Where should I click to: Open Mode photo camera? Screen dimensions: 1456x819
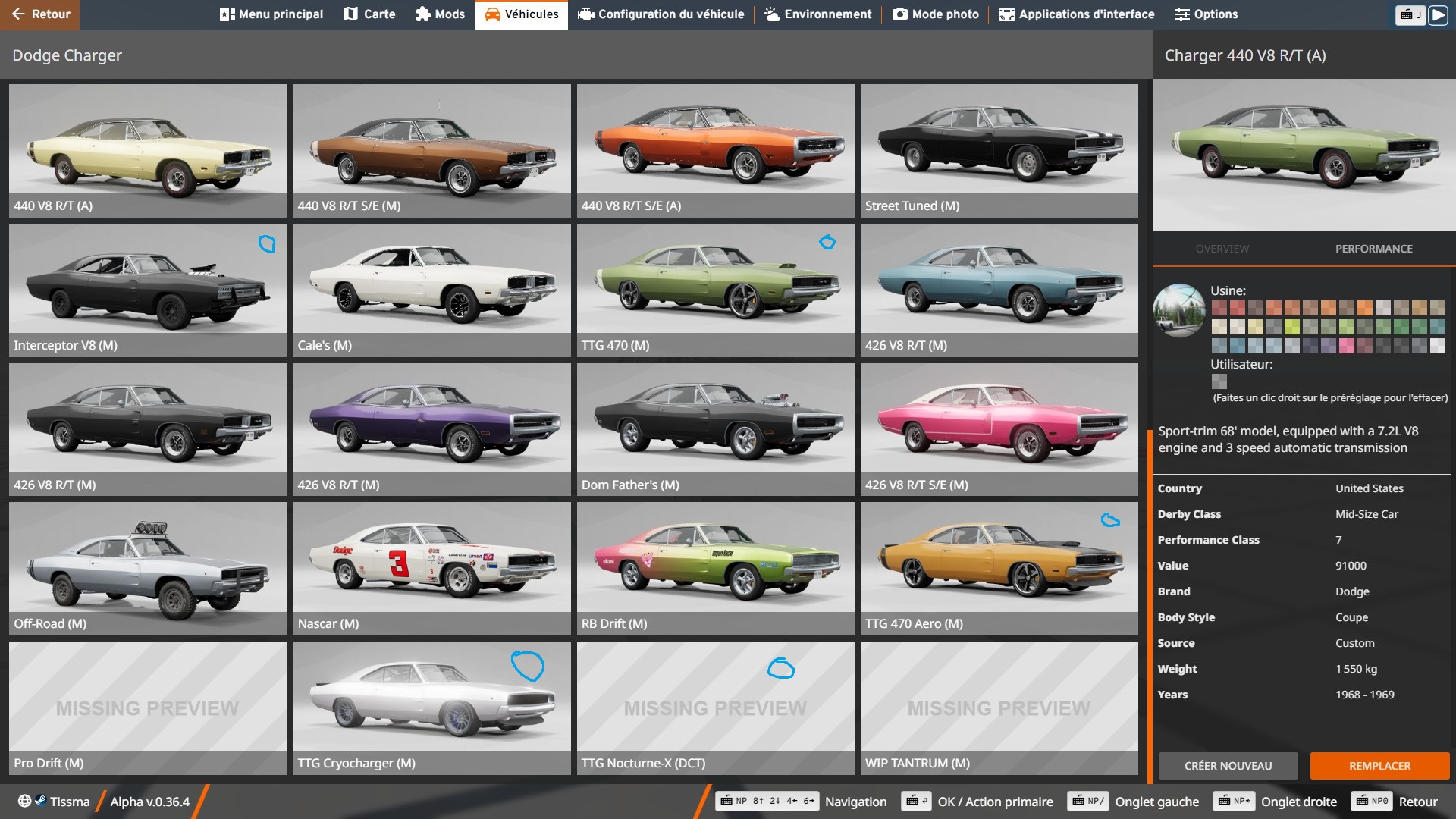coord(936,14)
